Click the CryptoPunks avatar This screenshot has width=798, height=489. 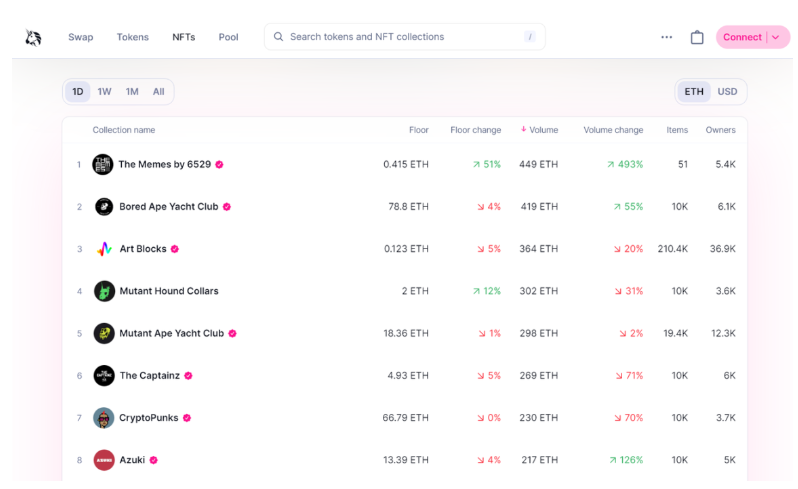coord(104,418)
